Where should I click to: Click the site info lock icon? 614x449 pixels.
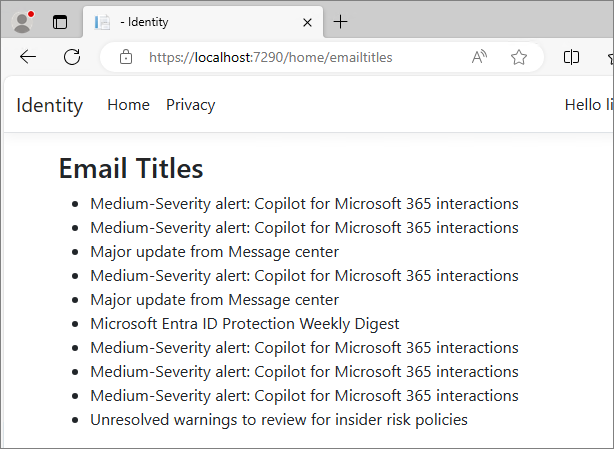126,57
